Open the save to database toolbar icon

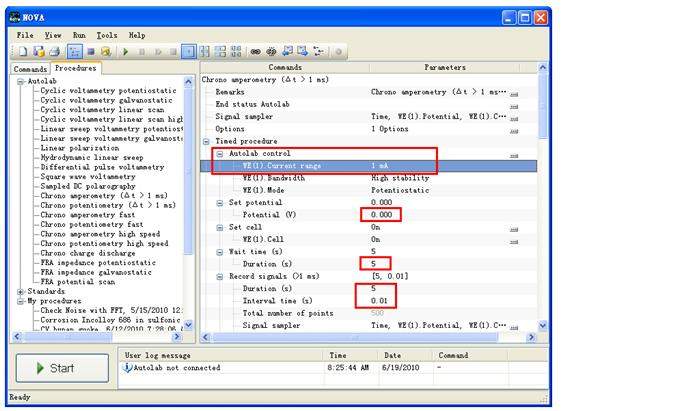pos(39,52)
